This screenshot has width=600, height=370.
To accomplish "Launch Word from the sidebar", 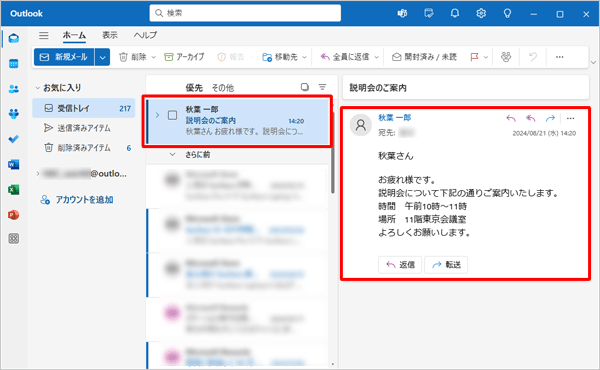I will [14, 165].
